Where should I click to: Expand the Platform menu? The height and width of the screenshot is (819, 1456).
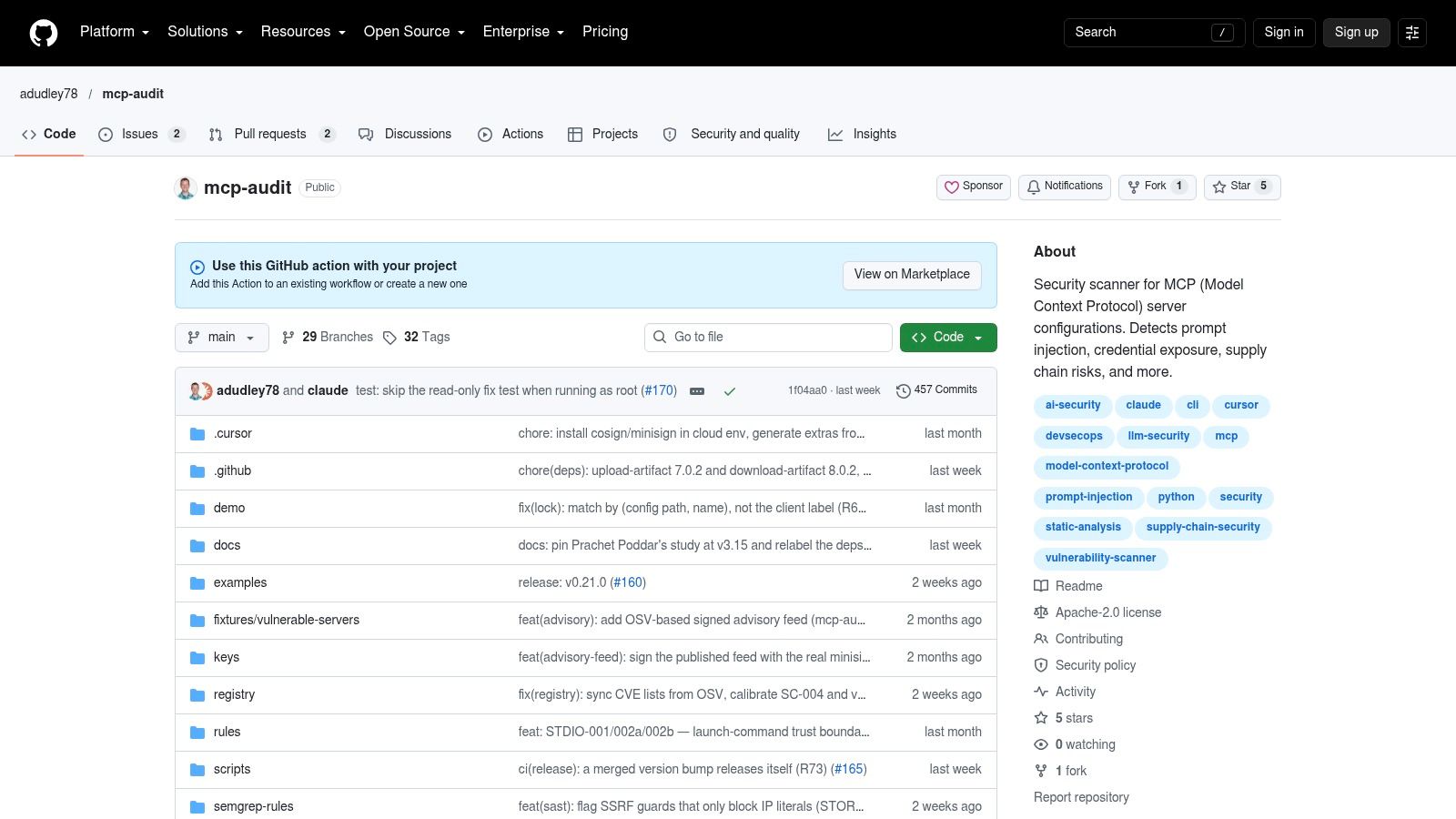(114, 32)
